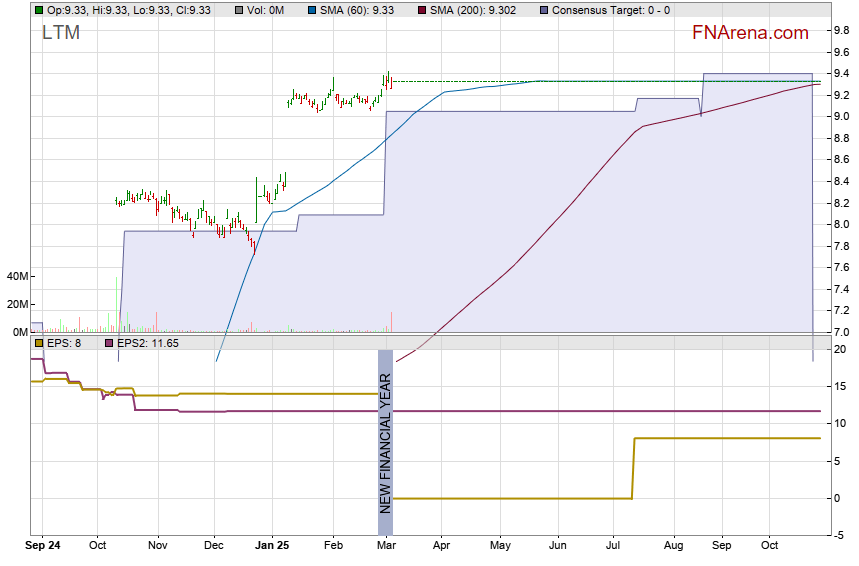859x566 pixels.
Task: Select the NEW FINANCIAL YEAR marker bar
Action: [385, 432]
